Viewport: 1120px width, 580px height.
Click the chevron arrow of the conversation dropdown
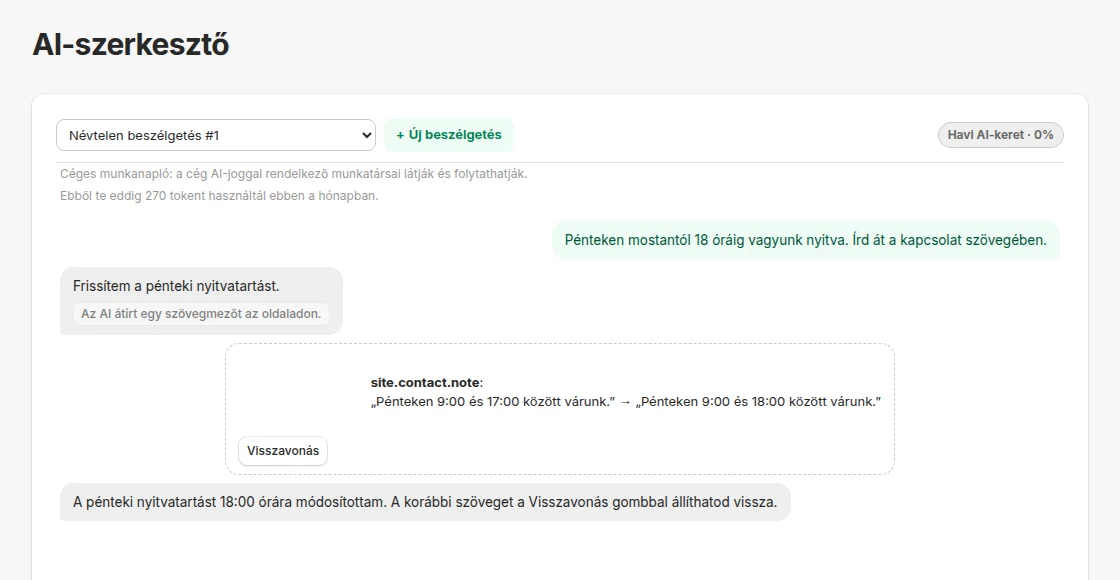[x=366, y=135]
